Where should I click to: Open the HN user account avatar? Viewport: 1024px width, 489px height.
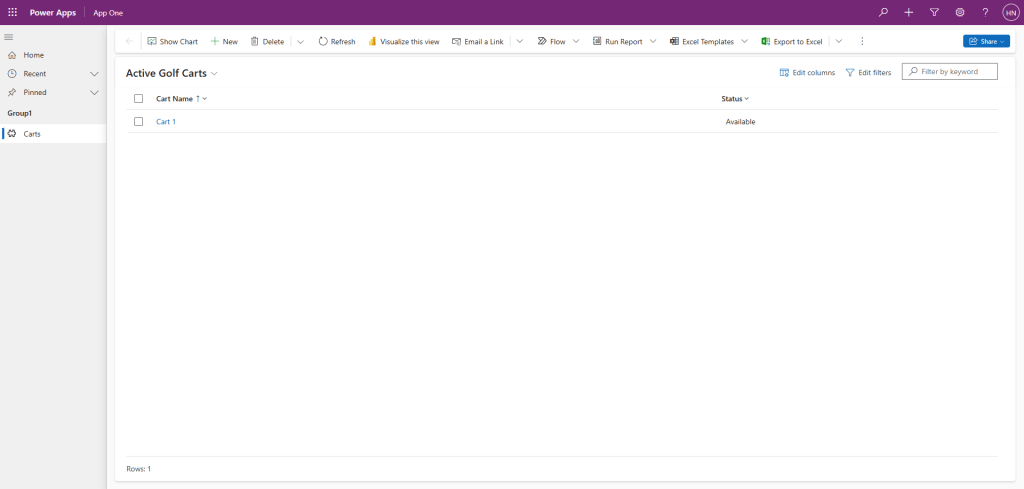click(1010, 12)
